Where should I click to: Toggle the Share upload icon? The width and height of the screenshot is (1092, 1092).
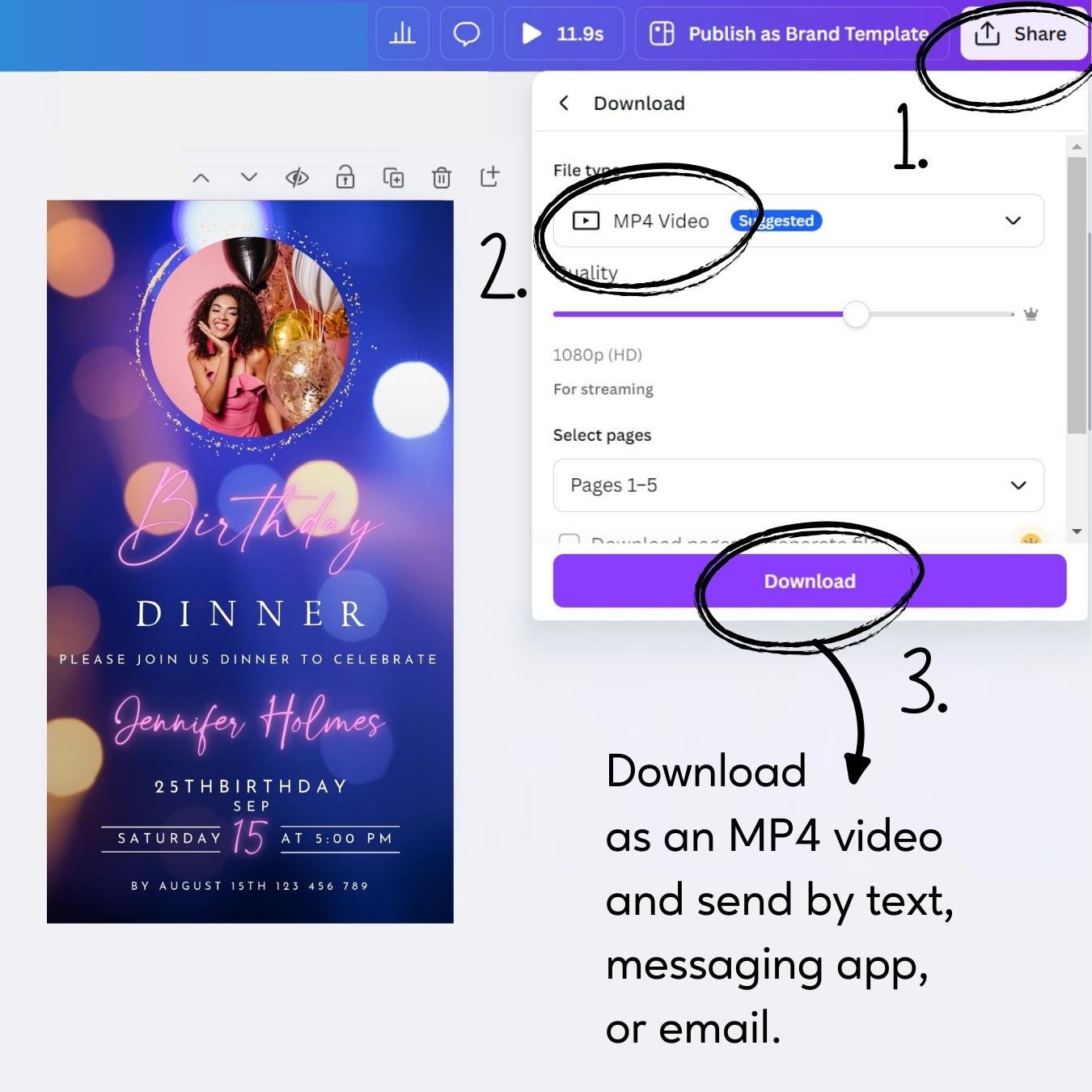[x=988, y=34]
